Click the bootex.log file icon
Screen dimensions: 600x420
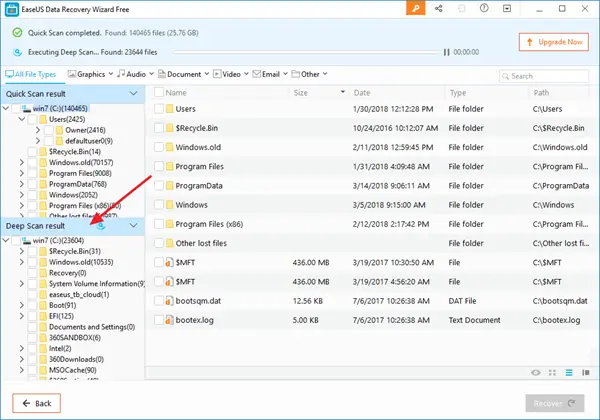tap(170, 320)
